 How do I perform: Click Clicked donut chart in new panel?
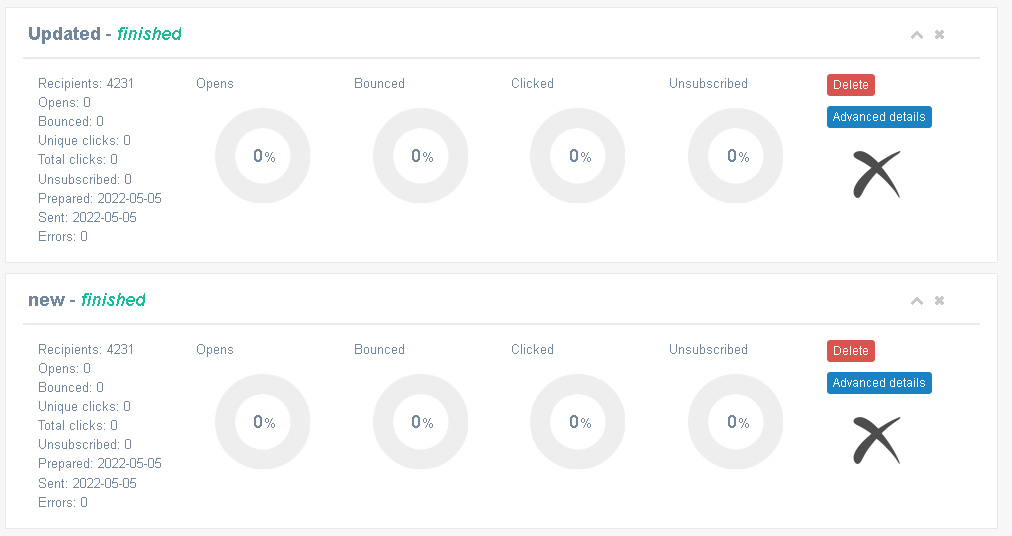coord(578,422)
